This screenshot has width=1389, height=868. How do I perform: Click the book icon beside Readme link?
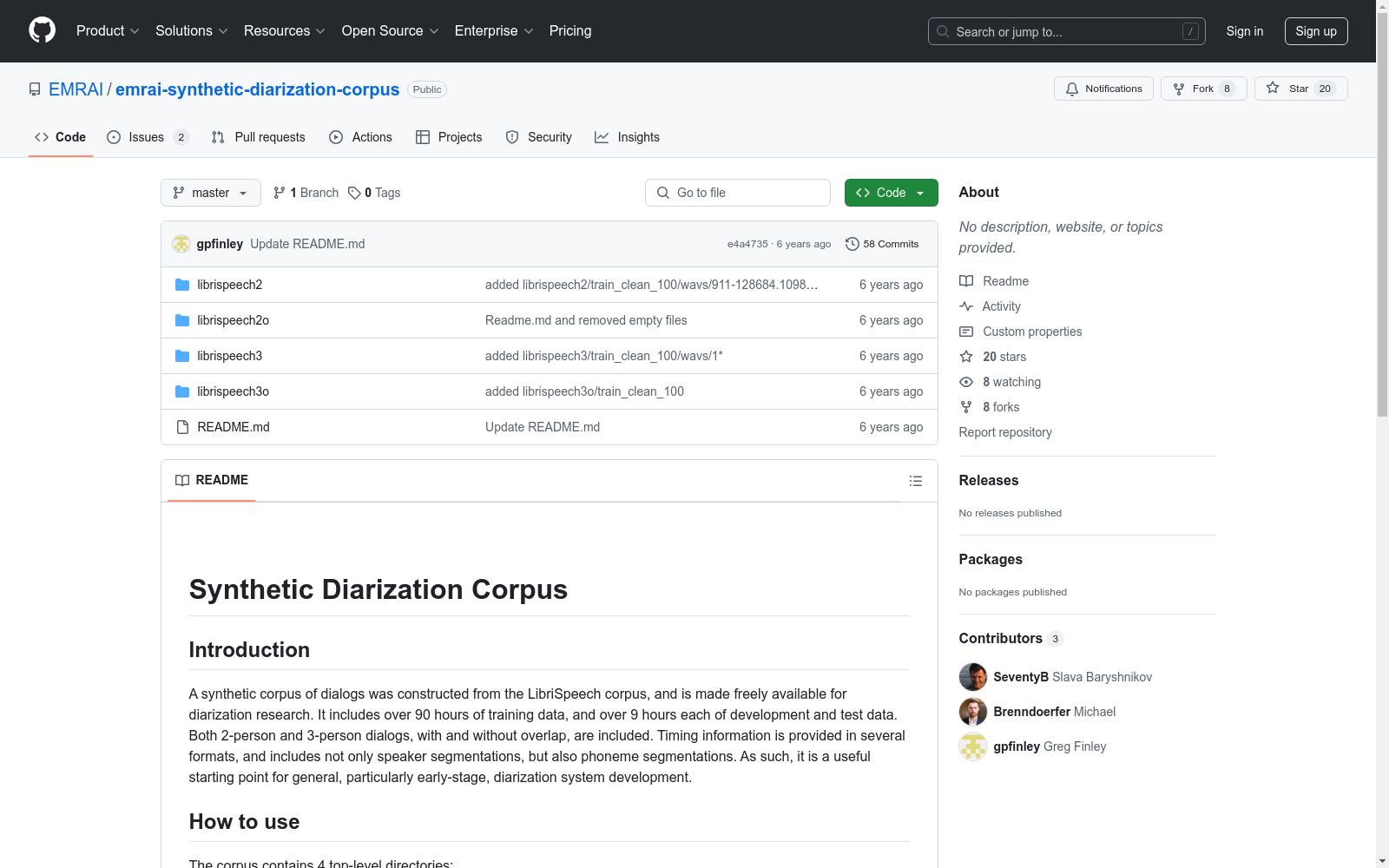[x=966, y=281]
